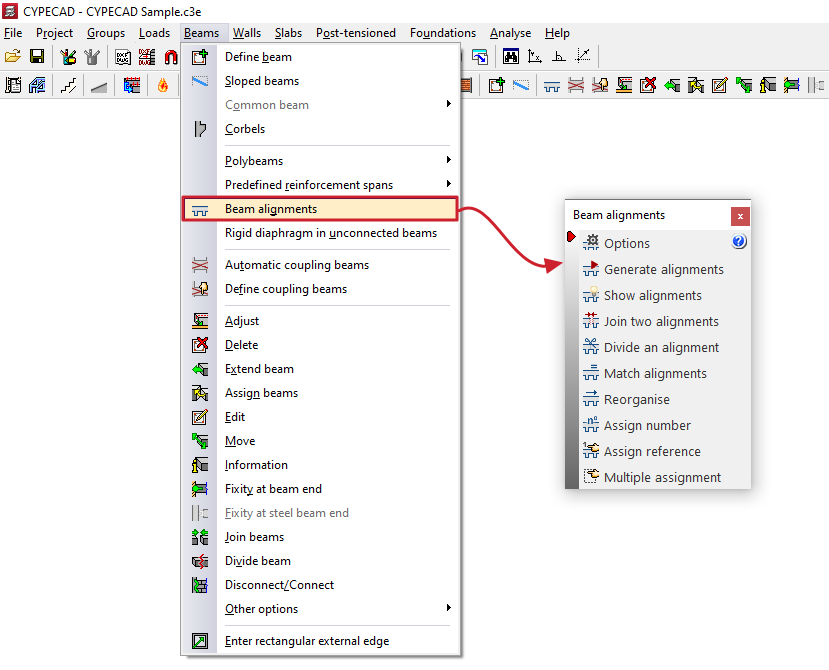
Task: Expand Common beam submenu arrow
Action: click(448, 104)
